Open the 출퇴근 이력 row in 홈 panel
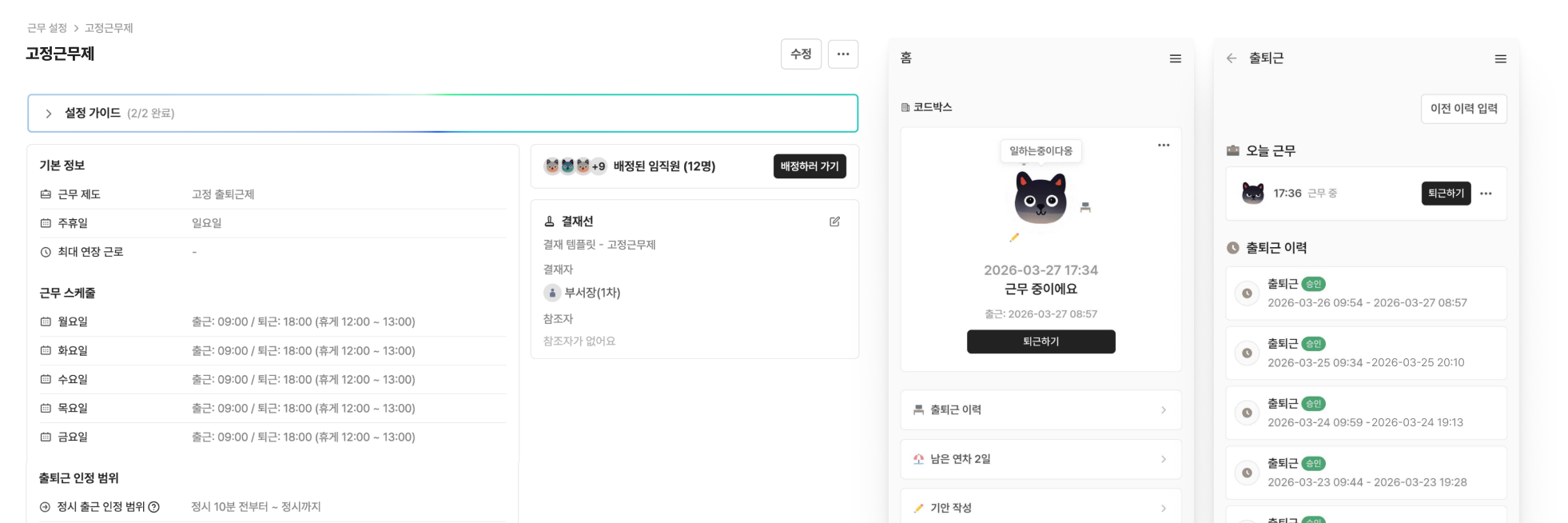Viewport: 1568px width, 523px height. click(x=1041, y=410)
